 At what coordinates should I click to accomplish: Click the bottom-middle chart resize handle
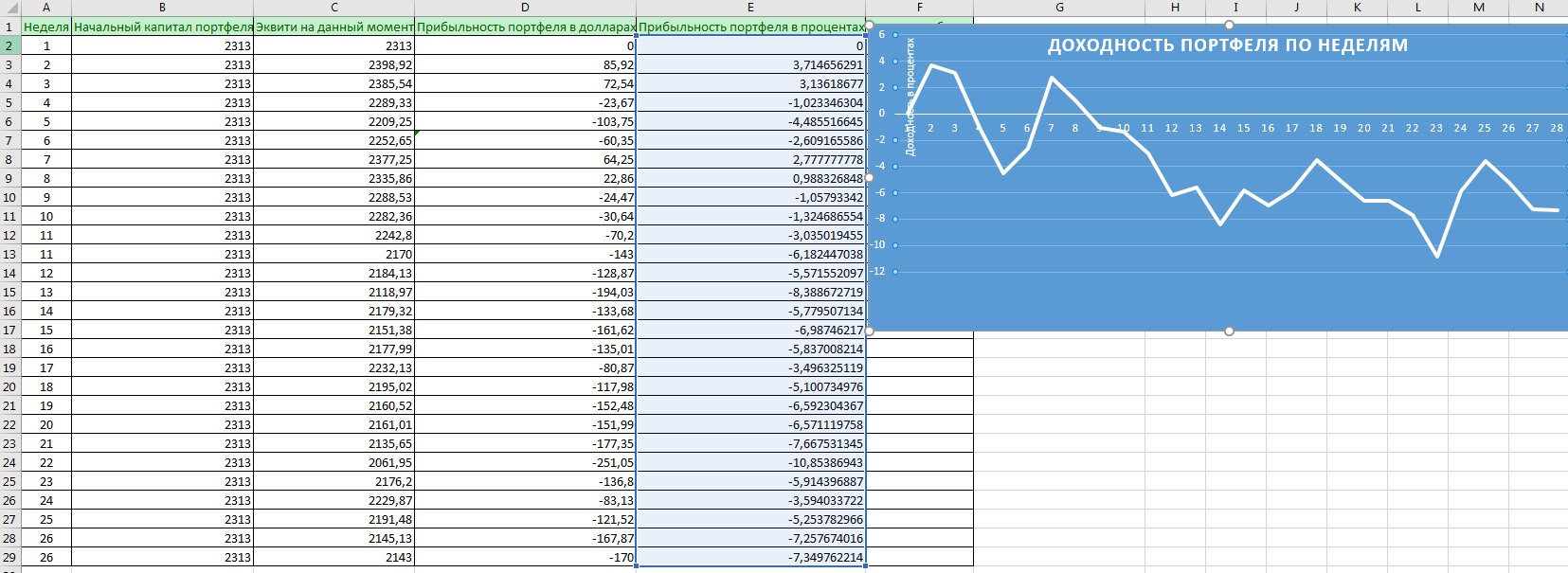tap(1229, 331)
